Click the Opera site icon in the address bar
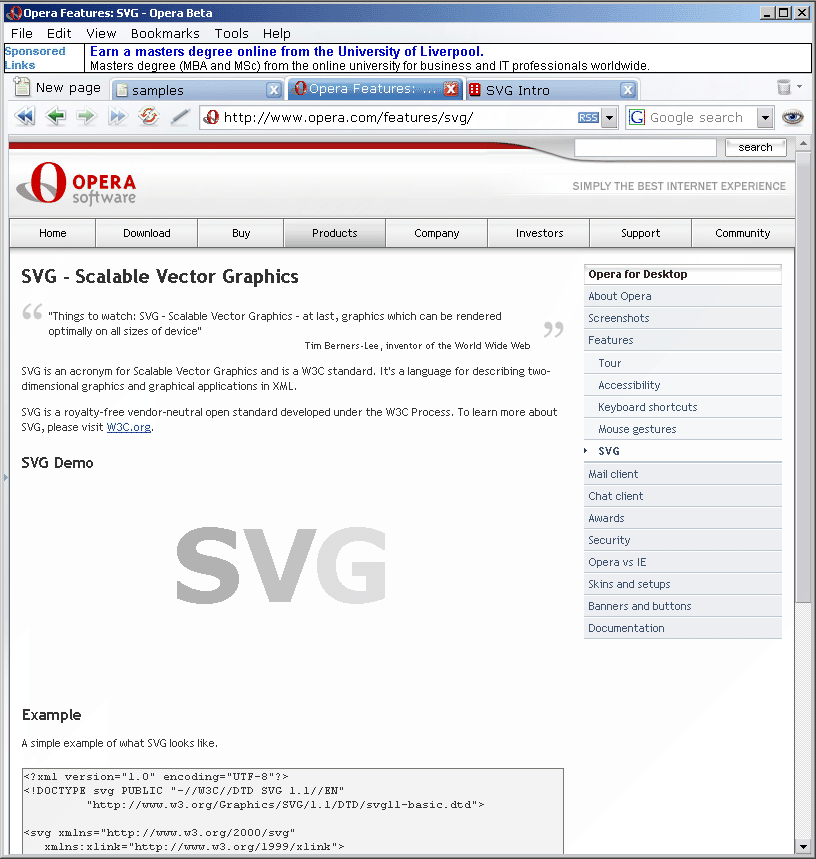This screenshot has height=859, width=816. coord(211,117)
